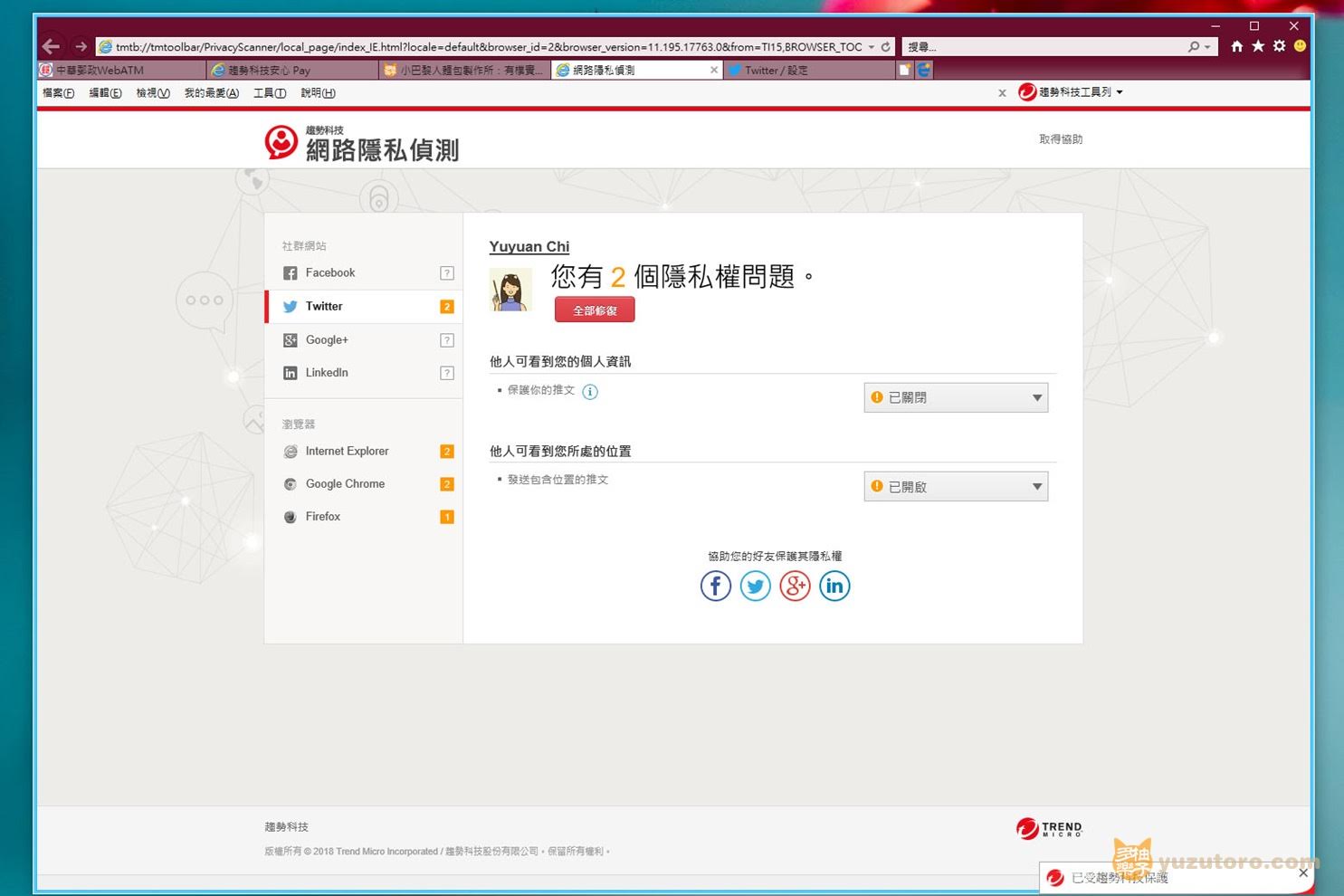
Task: Open the 已關閉 dropdown for 保護你的推文
Action: (x=956, y=397)
